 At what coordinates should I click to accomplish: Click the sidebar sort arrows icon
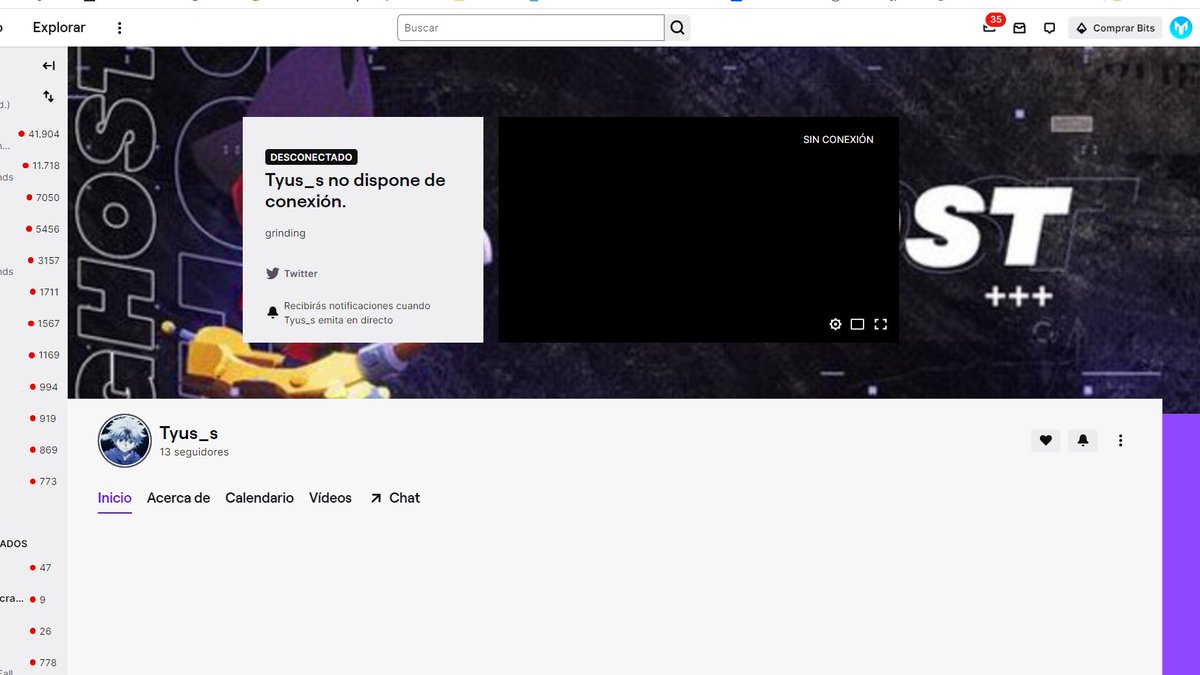[48, 97]
